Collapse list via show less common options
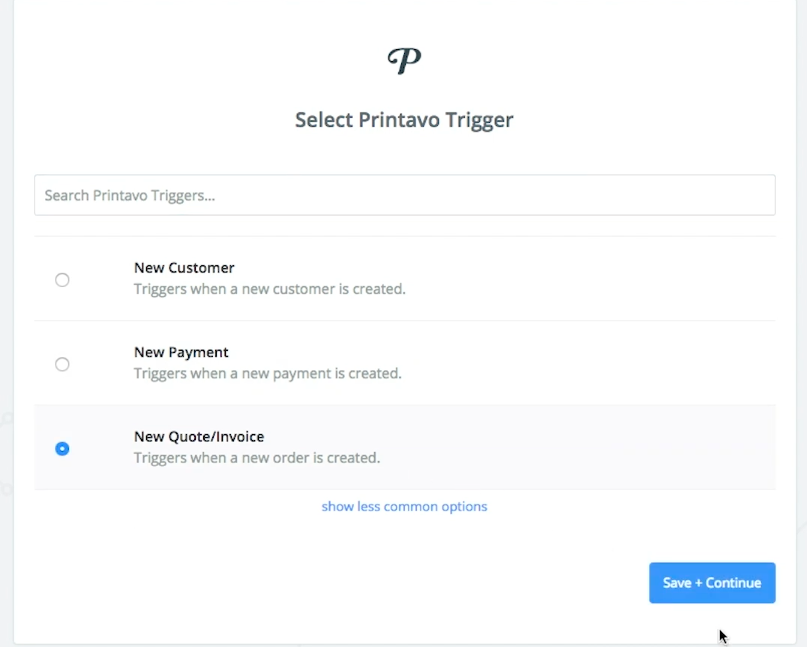The image size is (807, 647). 404,506
